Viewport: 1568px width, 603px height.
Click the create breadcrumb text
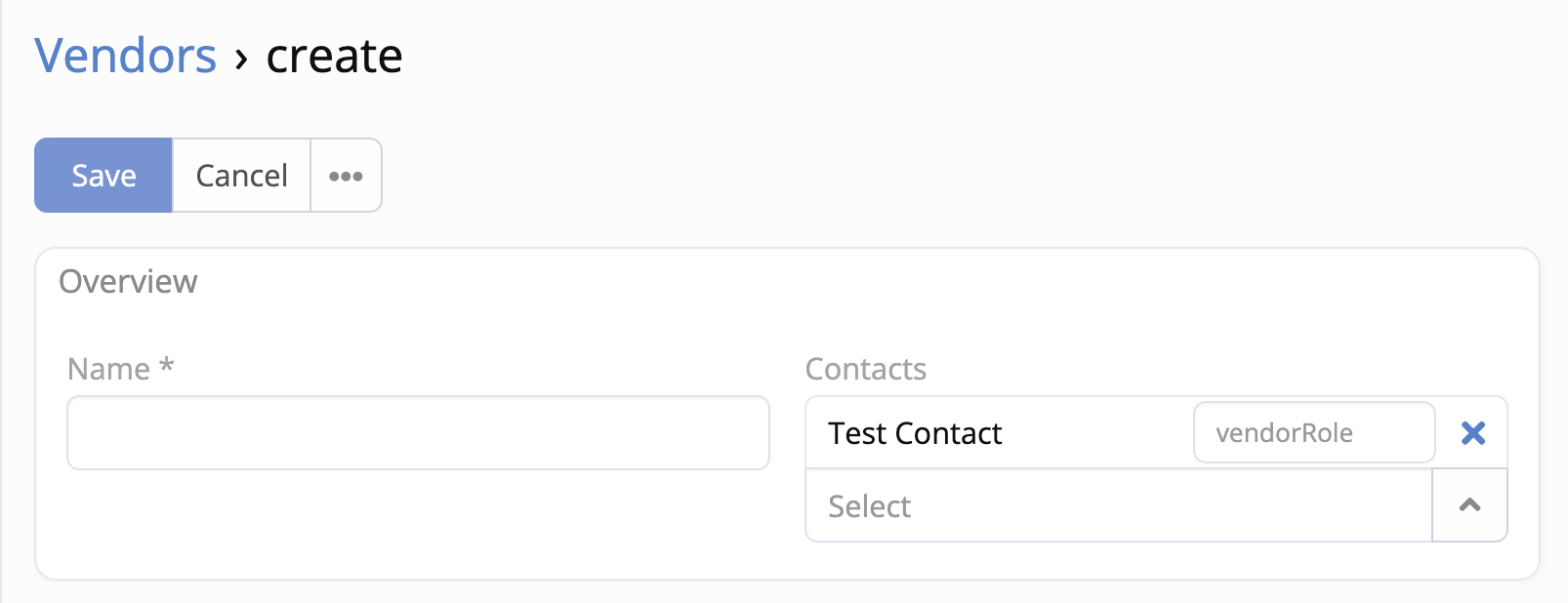pyautogui.click(x=334, y=56)
